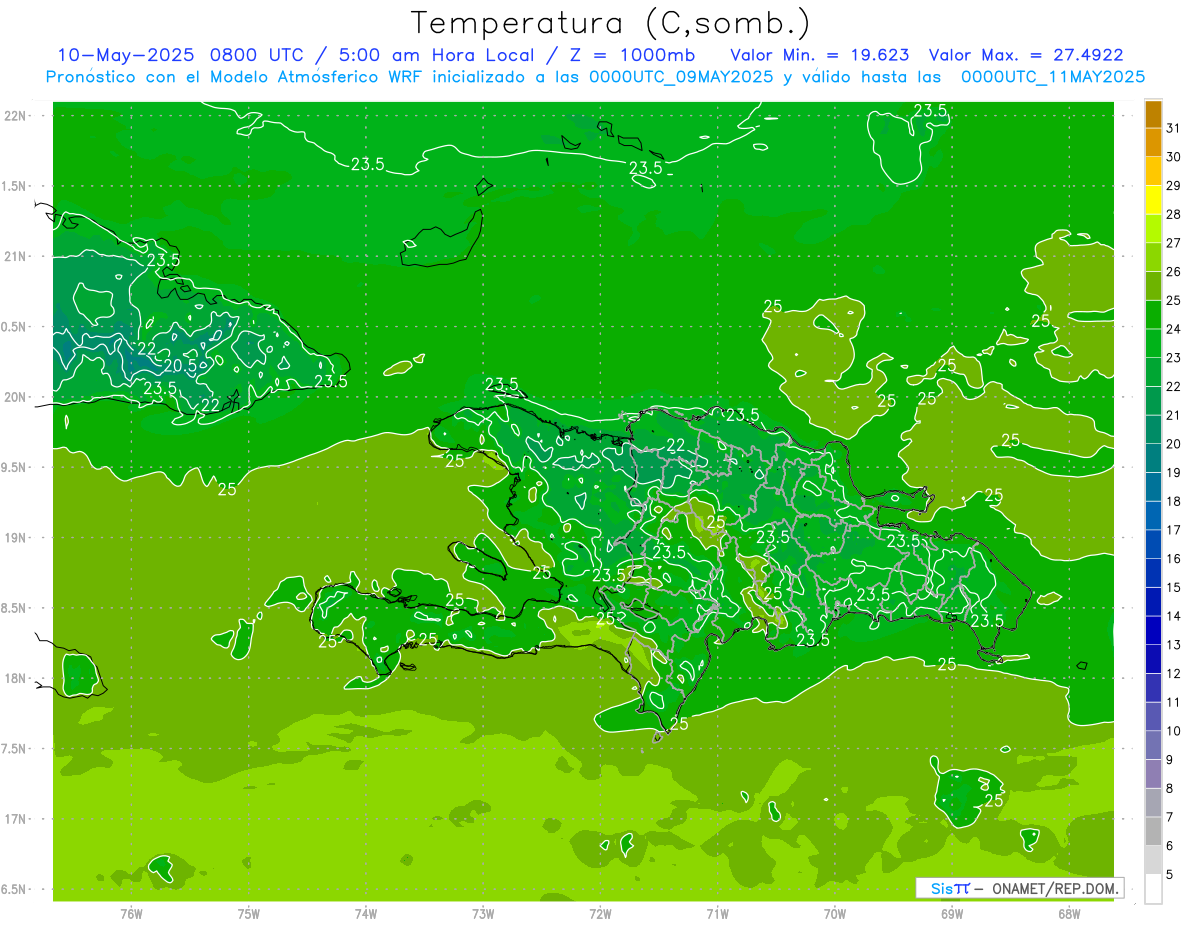Click the '18' label on the color scale
Image resolution: width=1200 pixels, height=927 pixels.
pyautogui.click(x=1174, y=501)
